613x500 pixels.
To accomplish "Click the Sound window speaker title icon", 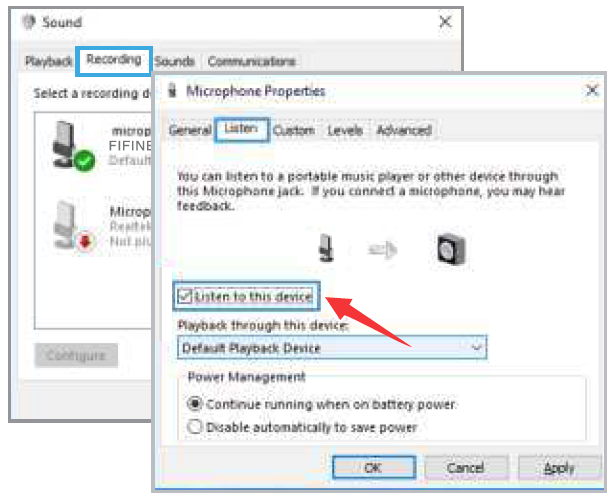I will (x=29, y=22).
